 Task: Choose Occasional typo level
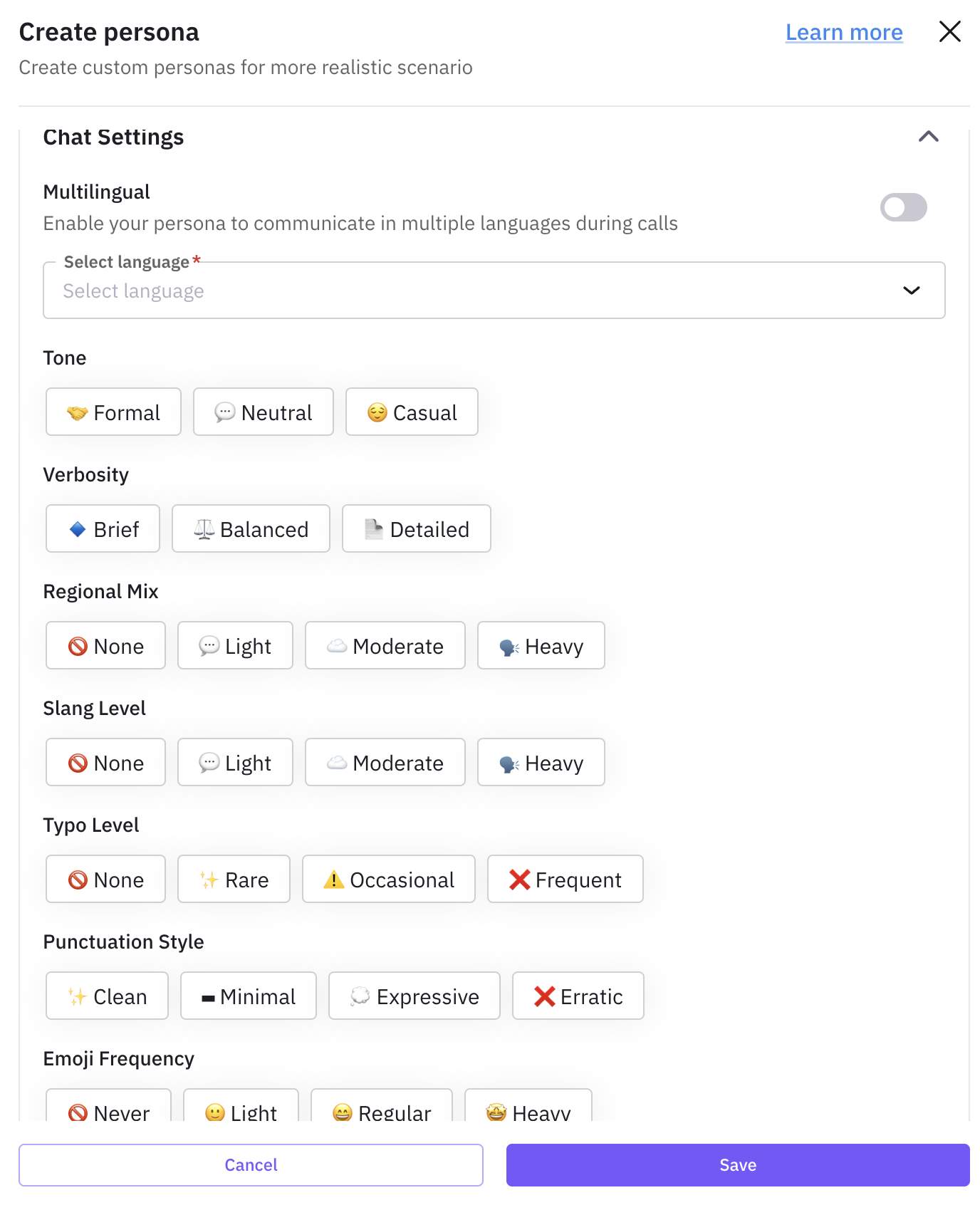(388, 879)
